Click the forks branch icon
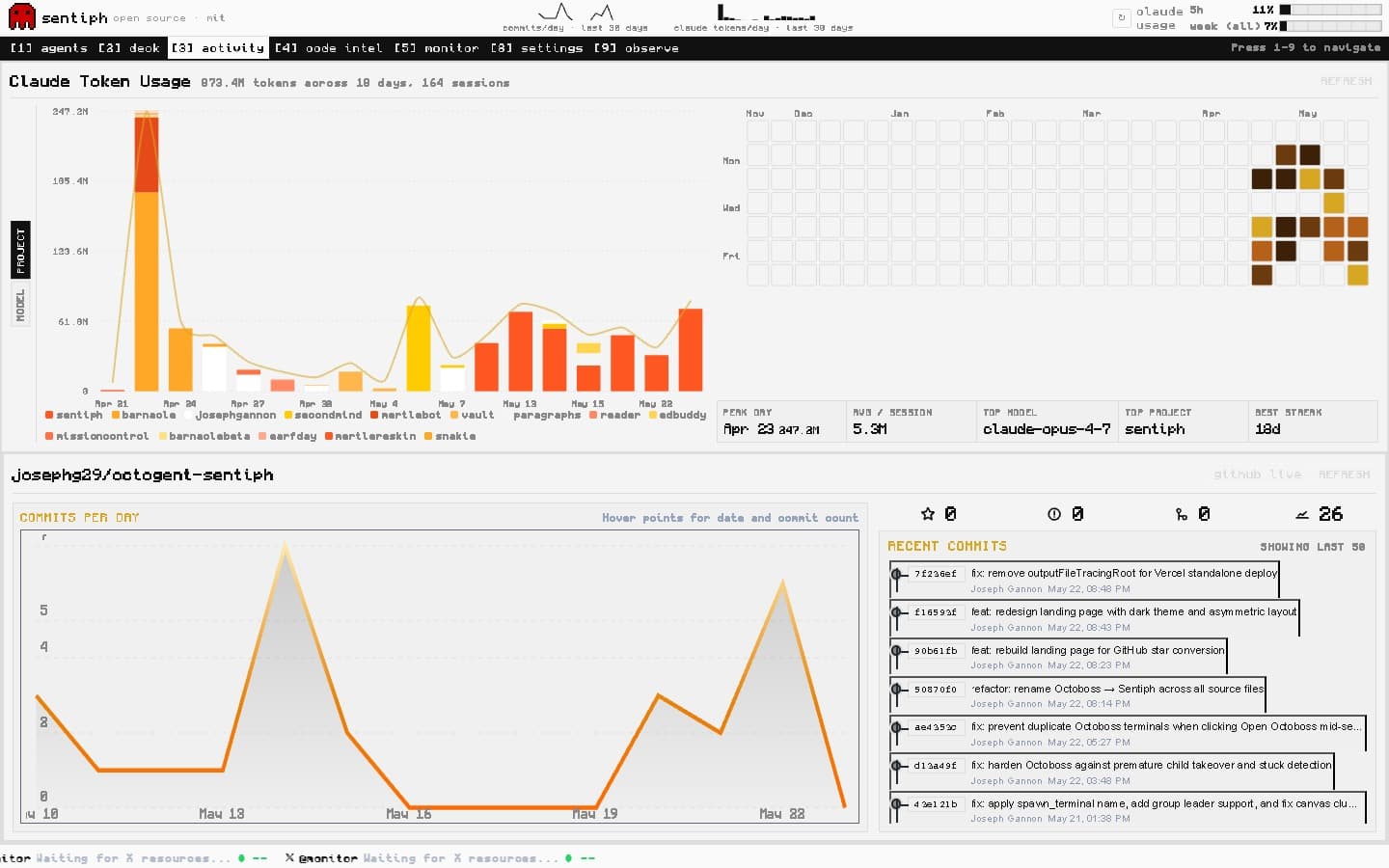1389x868 pixels. [1182, 514]
